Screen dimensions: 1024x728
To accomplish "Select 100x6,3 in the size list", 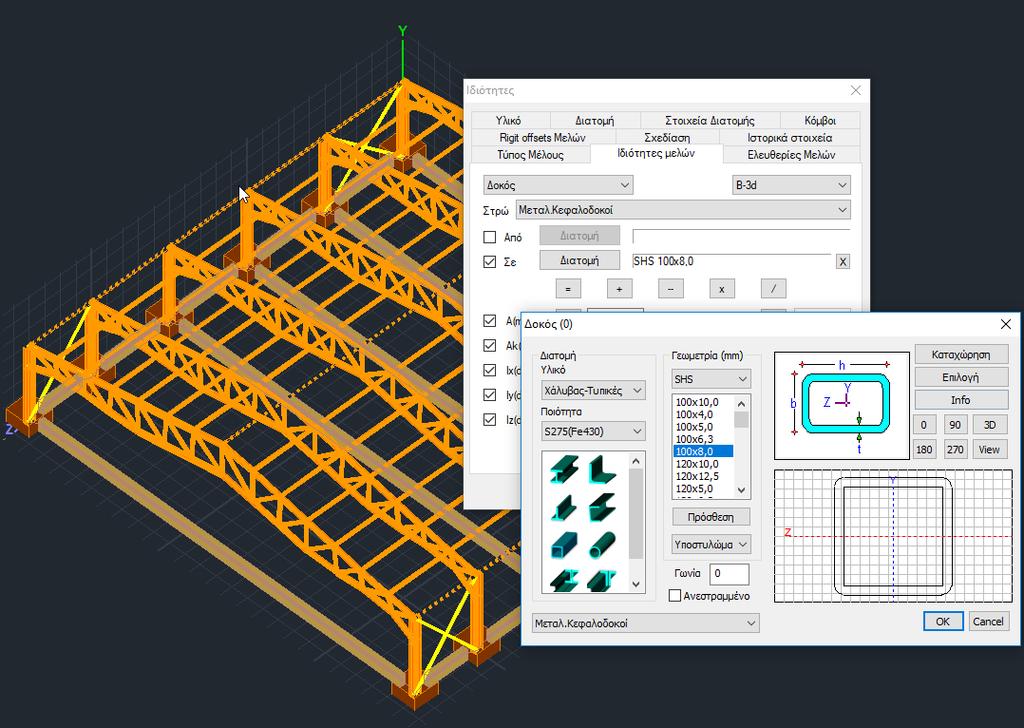I will [703, 439].
